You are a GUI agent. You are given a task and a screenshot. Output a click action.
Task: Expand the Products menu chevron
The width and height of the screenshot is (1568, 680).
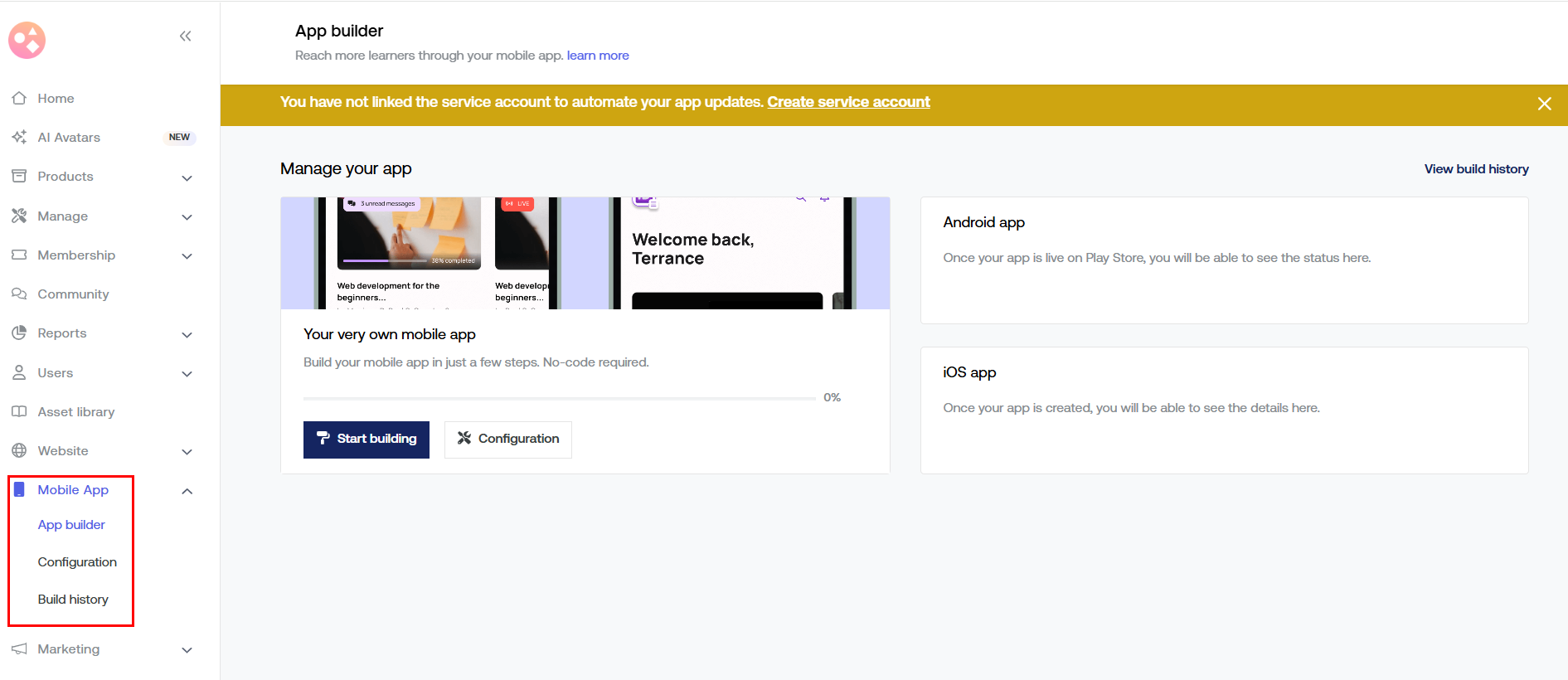(187, 177)
